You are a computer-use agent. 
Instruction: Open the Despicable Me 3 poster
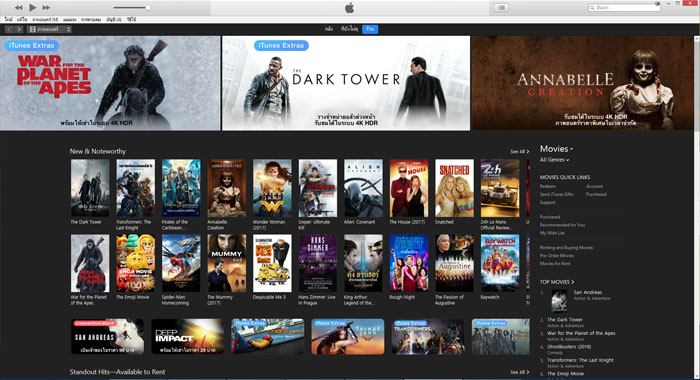click(x=272, y=263)
